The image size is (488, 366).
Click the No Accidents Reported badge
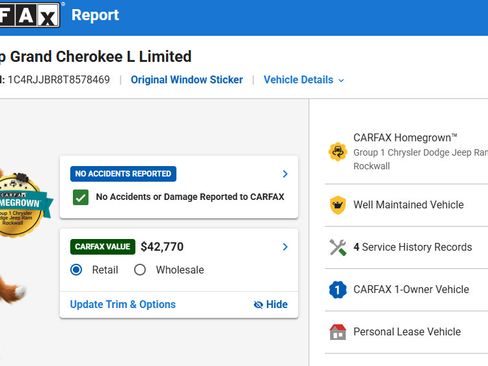click(x=123, y=174)
